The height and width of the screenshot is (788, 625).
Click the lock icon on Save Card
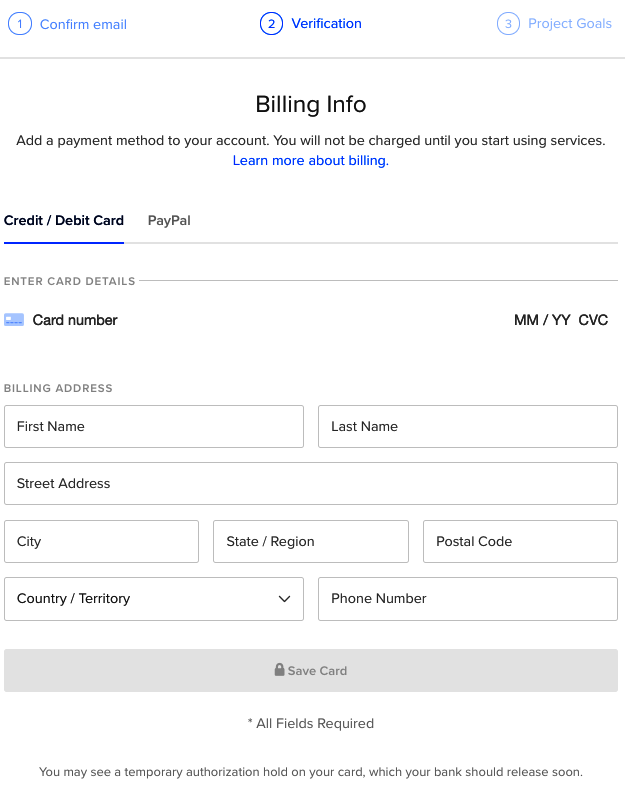click(x=280, y=670)
